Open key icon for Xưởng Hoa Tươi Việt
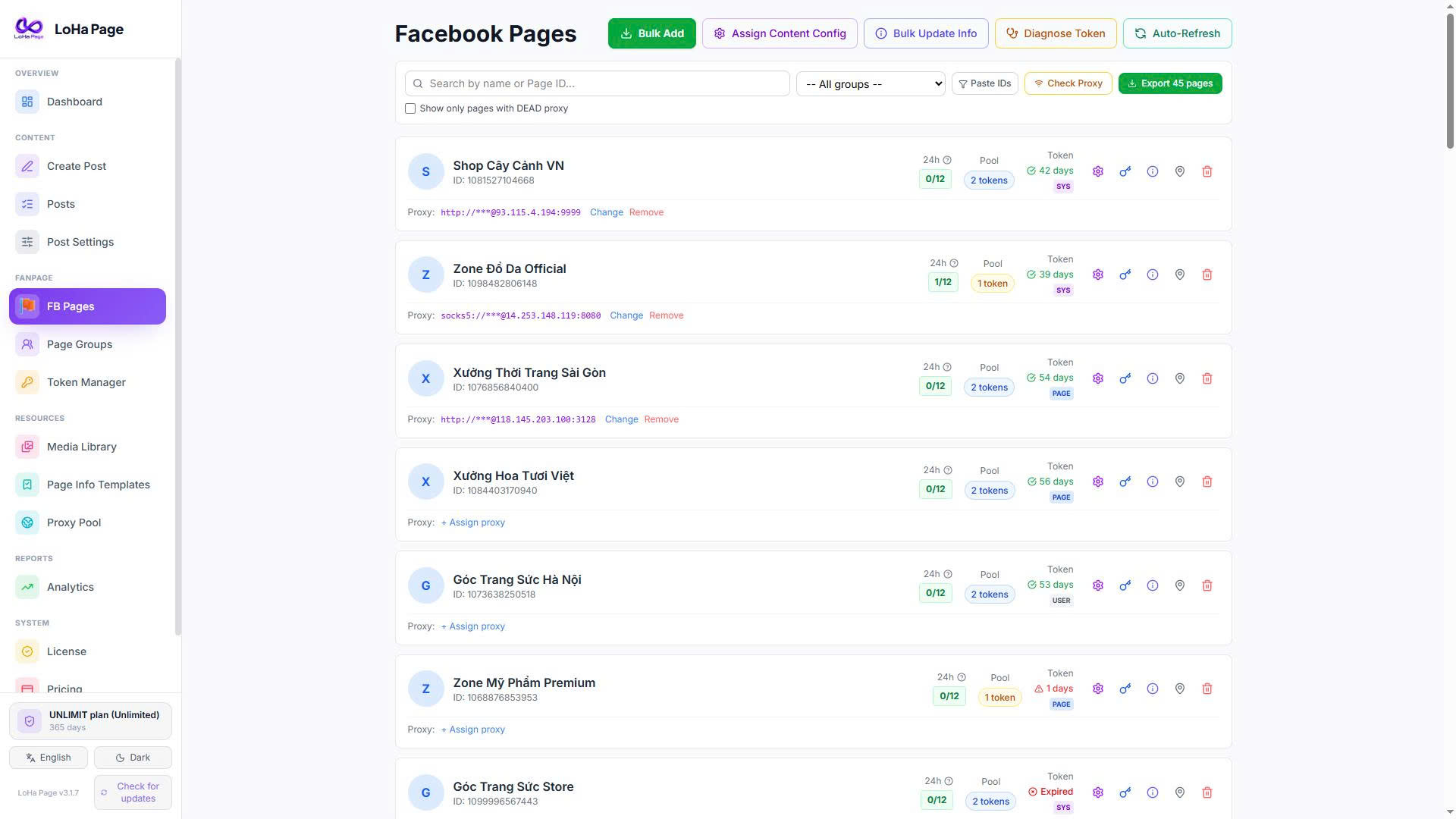 [x=1125, y=482]
